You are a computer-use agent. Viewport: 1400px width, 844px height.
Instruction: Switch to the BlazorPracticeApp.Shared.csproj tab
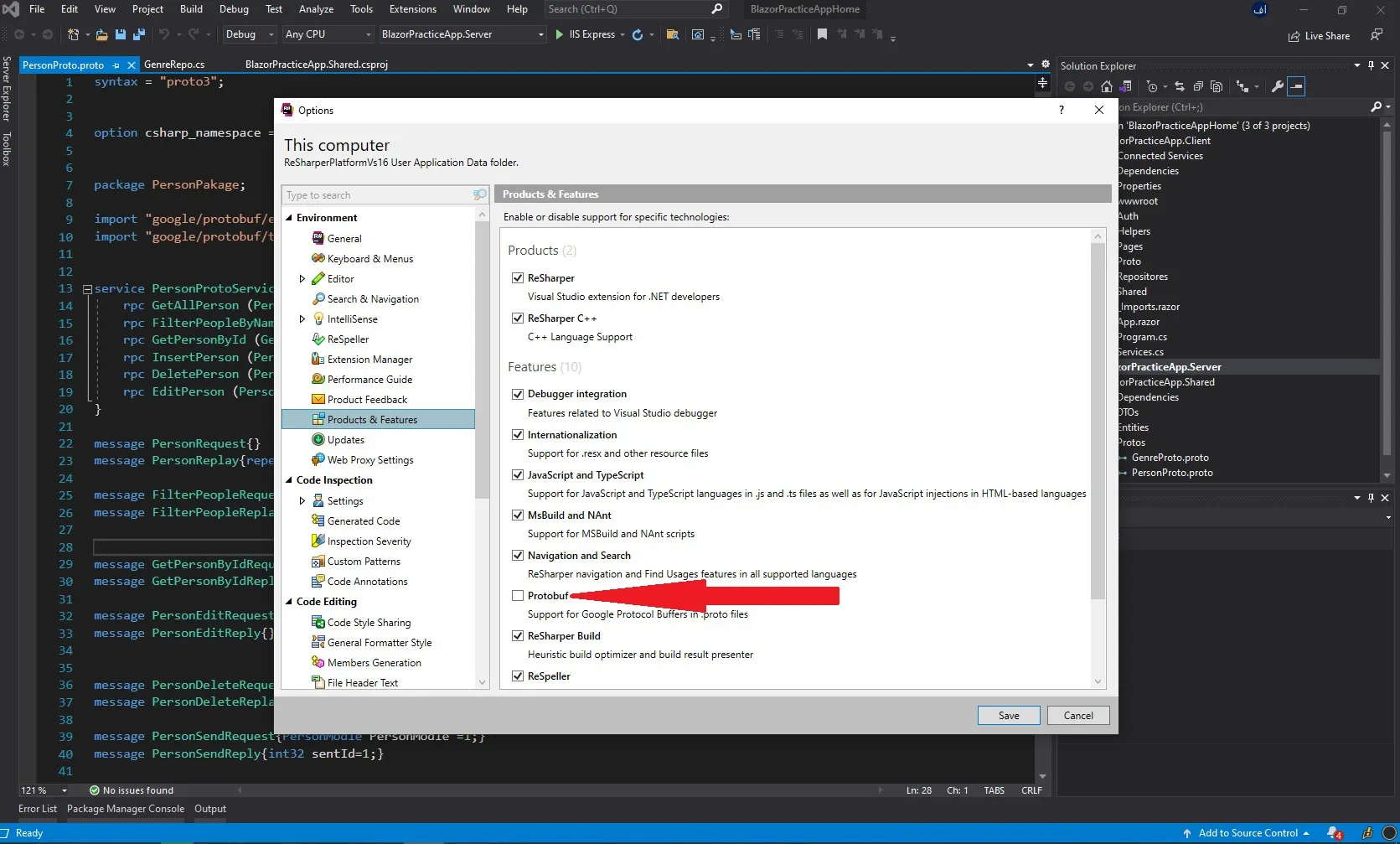tap(317, 65)
